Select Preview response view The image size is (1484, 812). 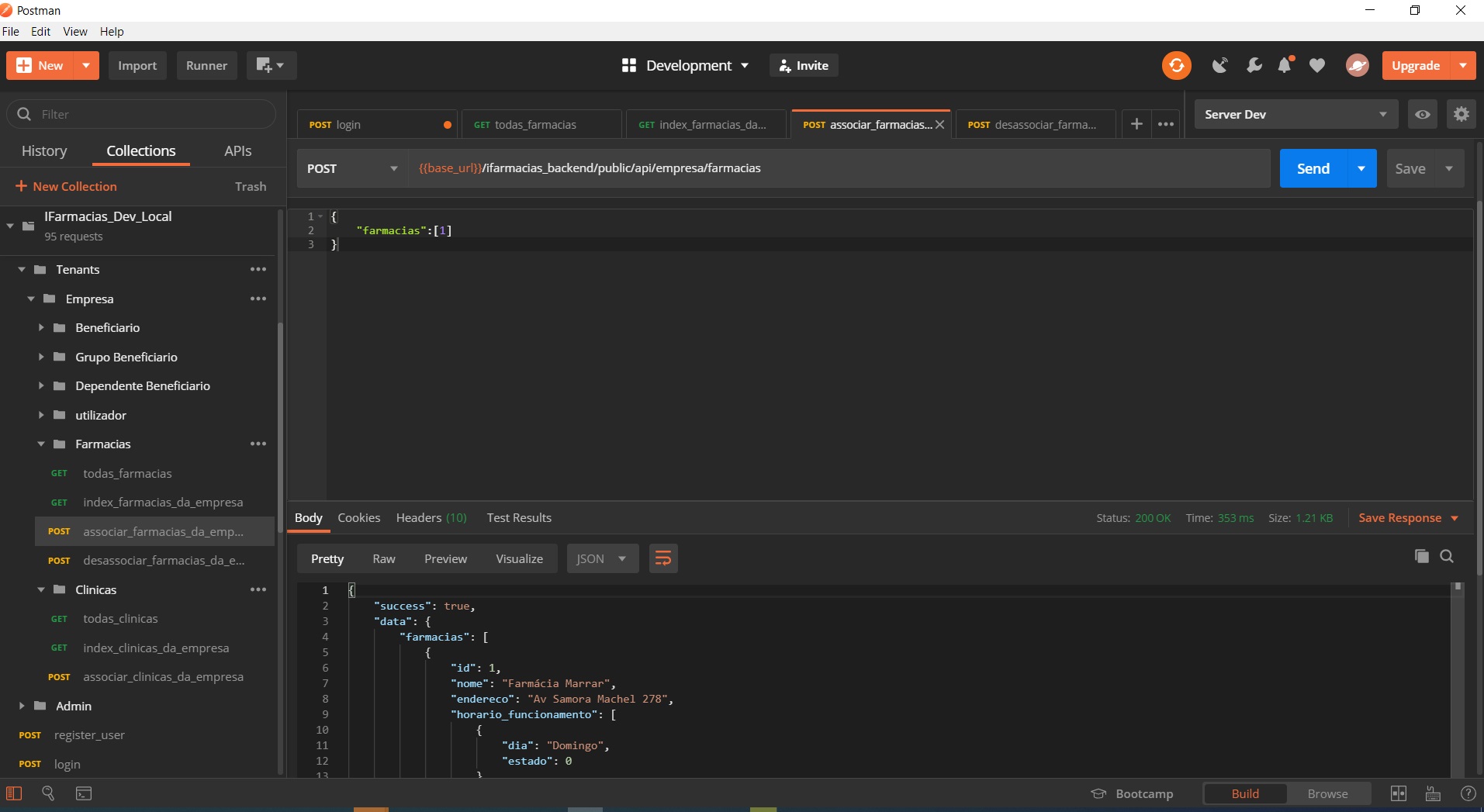click(x=445, y=558)
